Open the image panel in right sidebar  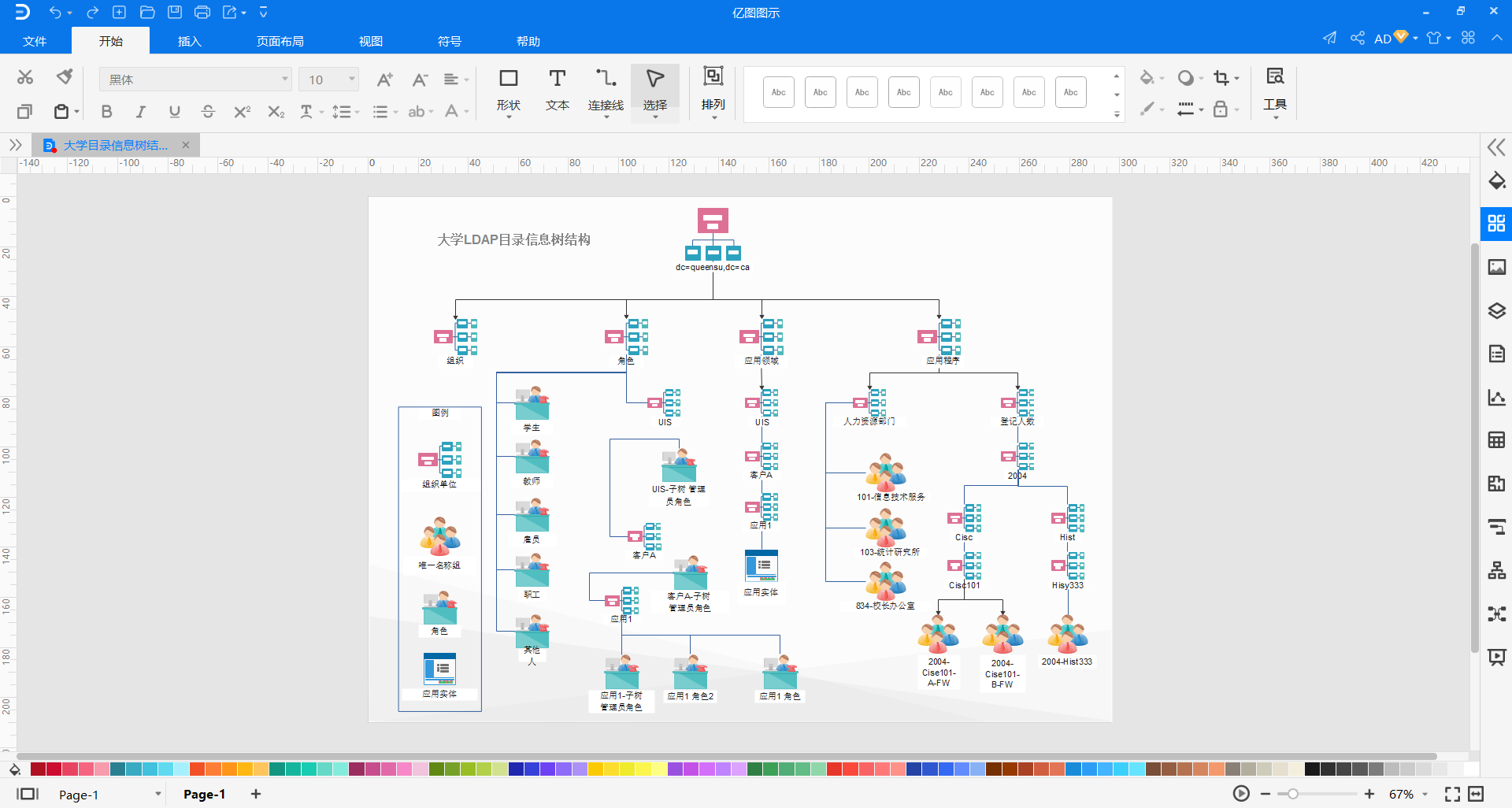point(1496,267)
